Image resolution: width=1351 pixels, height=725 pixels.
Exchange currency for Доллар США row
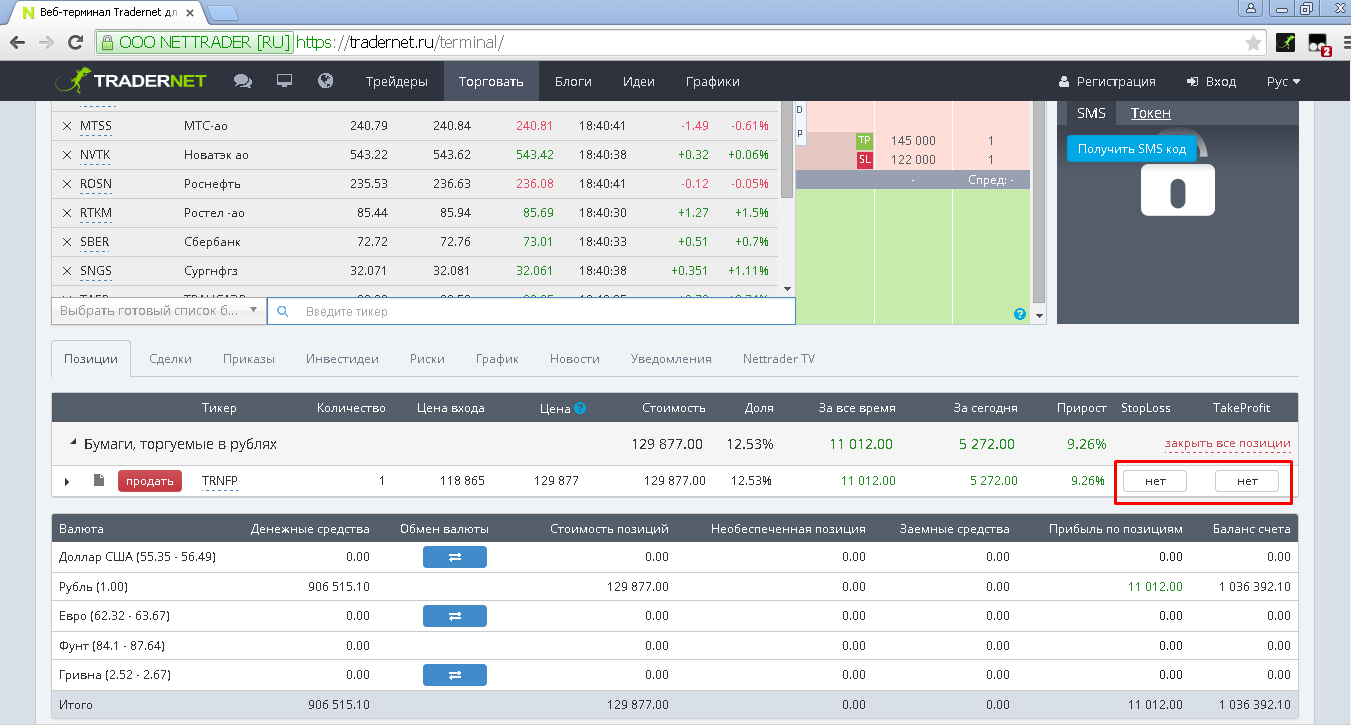point(455,557)
